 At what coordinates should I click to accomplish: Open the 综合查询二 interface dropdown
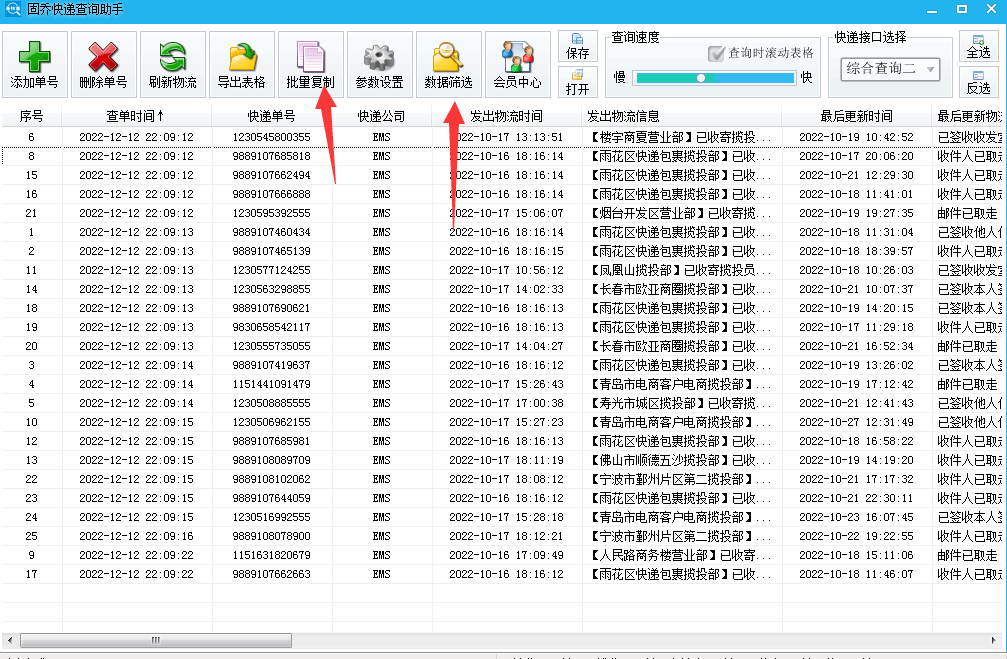(x=890, y=69)
